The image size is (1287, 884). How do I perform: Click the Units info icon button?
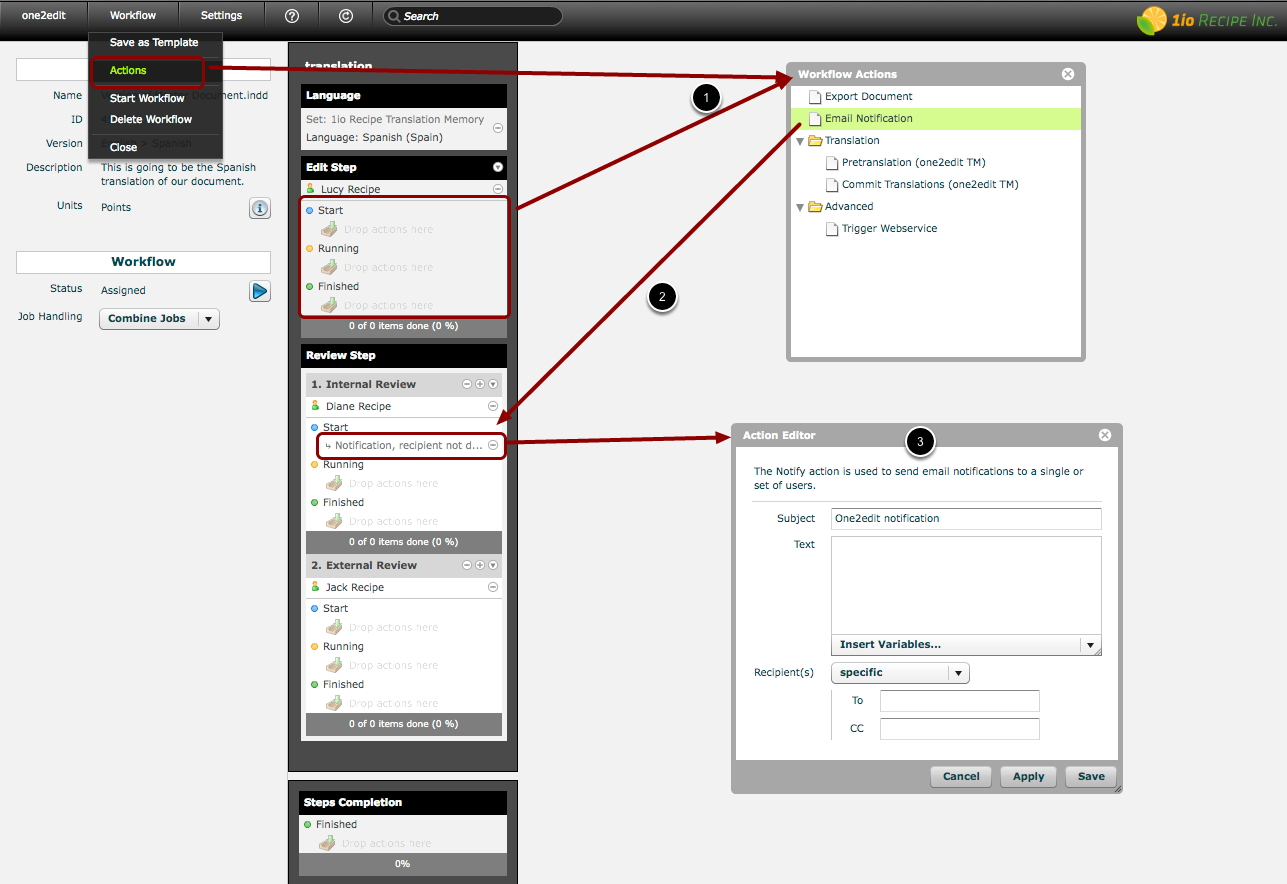[x=259, y=208]
